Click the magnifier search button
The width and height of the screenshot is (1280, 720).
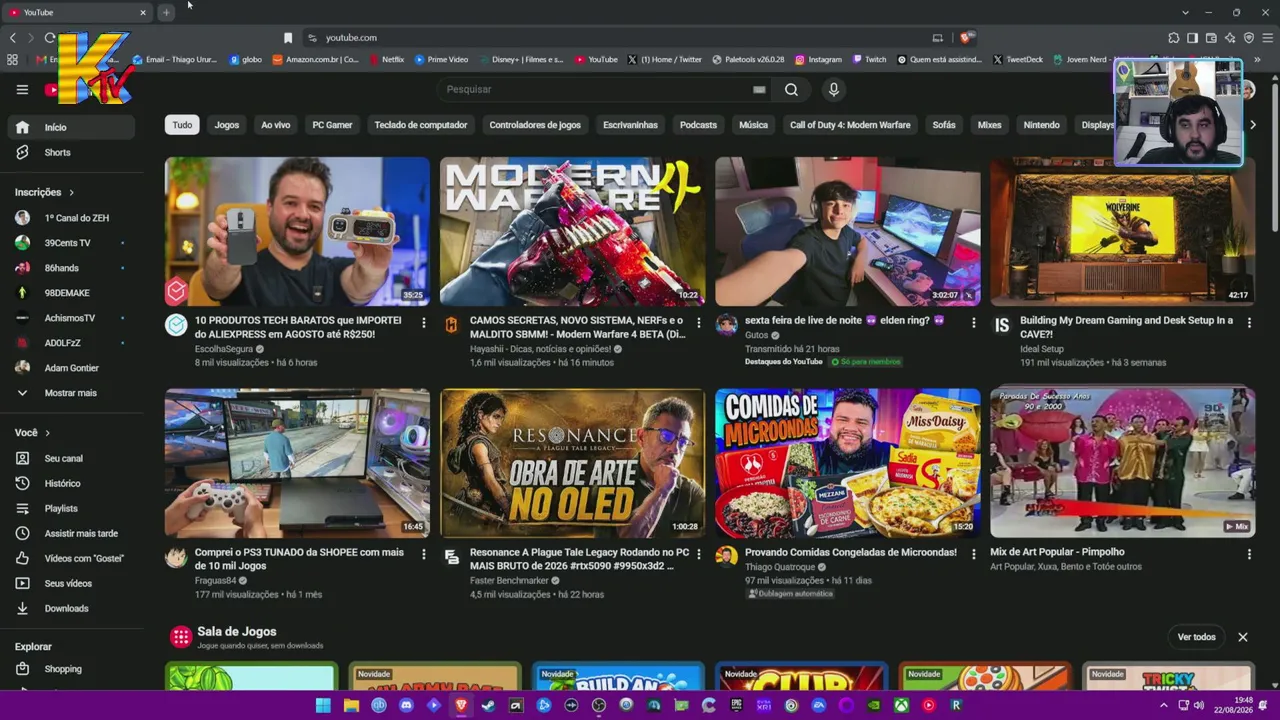point(791,89)
